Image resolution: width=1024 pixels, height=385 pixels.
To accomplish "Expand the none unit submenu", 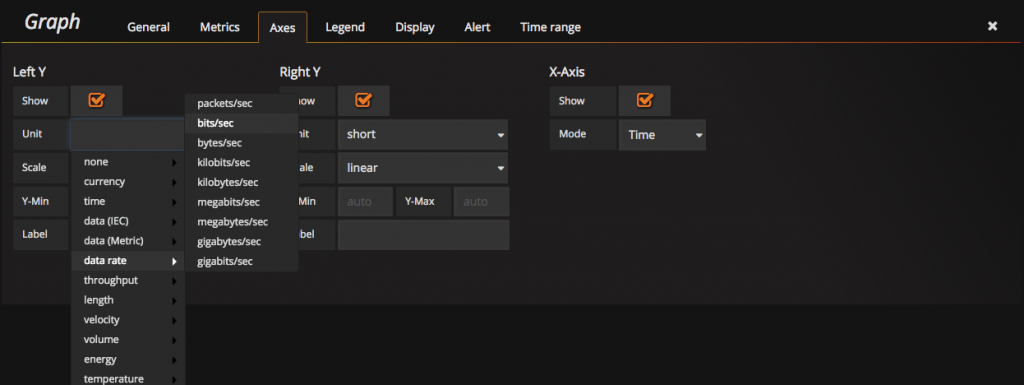I will [x=128, y=162].
